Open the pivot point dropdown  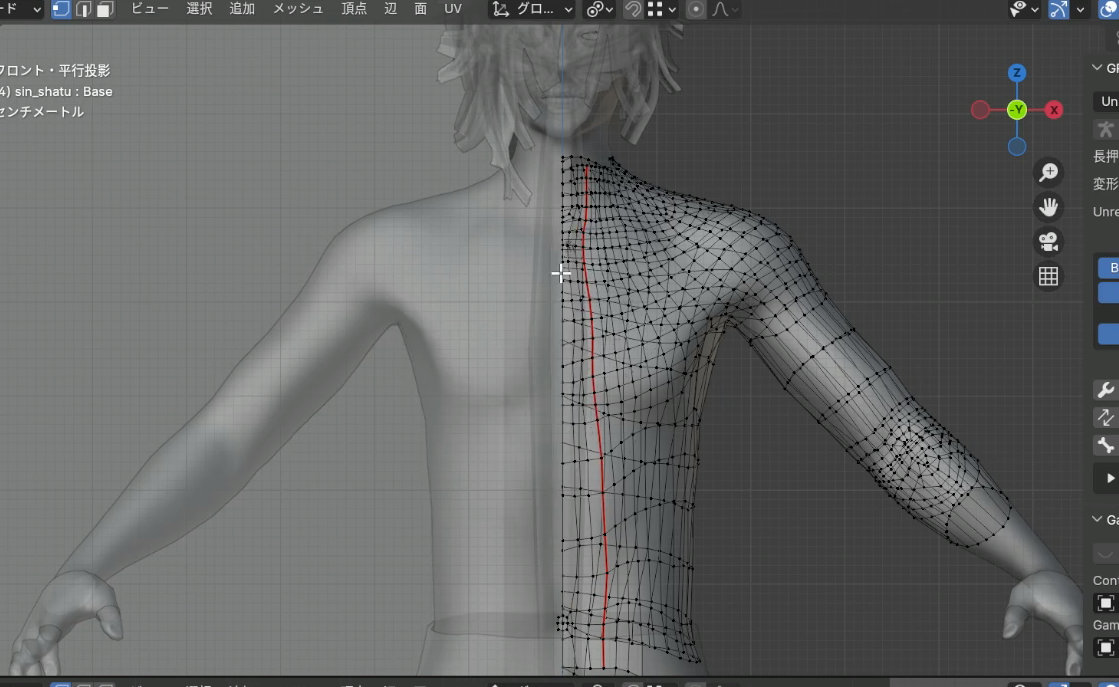click(x=599, y=9)
